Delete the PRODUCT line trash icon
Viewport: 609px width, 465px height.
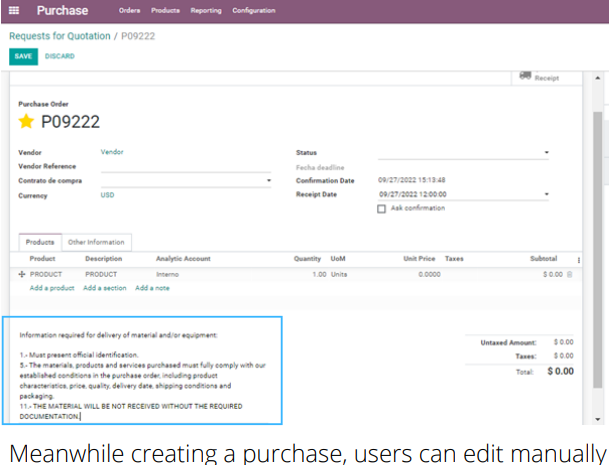570,274
